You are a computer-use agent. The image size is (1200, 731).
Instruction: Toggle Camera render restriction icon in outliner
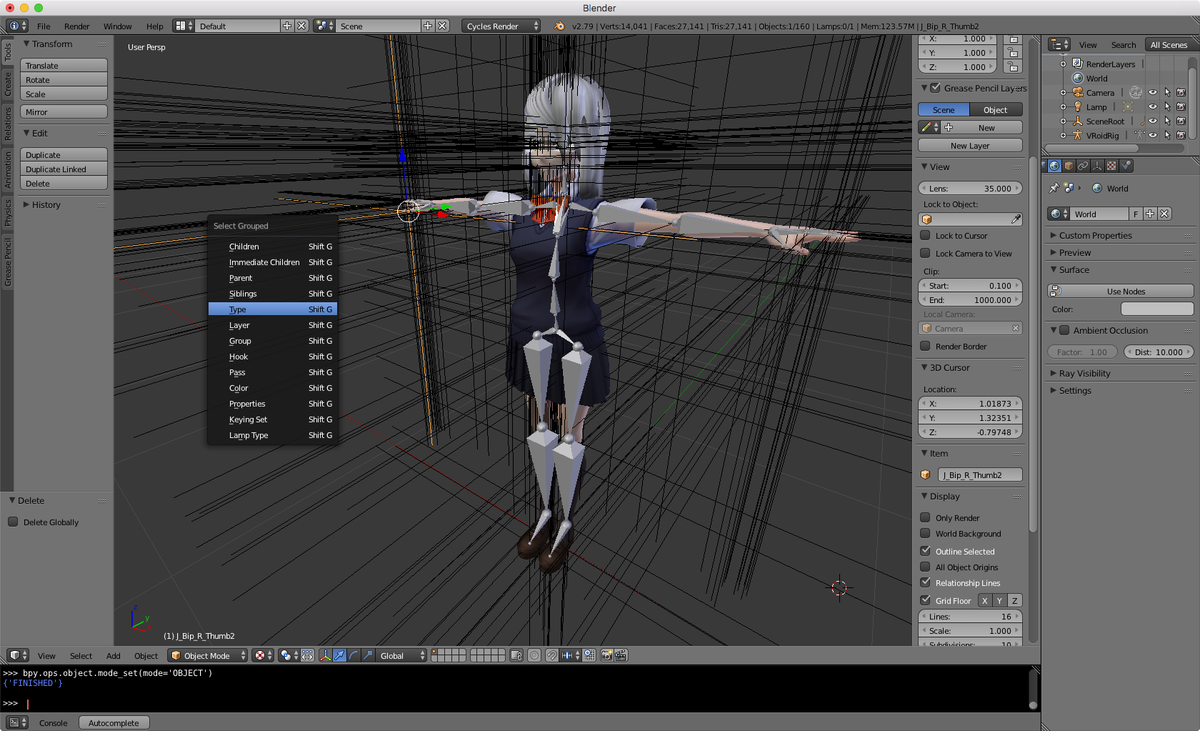pyautogui.click(x=1181, y=92)
